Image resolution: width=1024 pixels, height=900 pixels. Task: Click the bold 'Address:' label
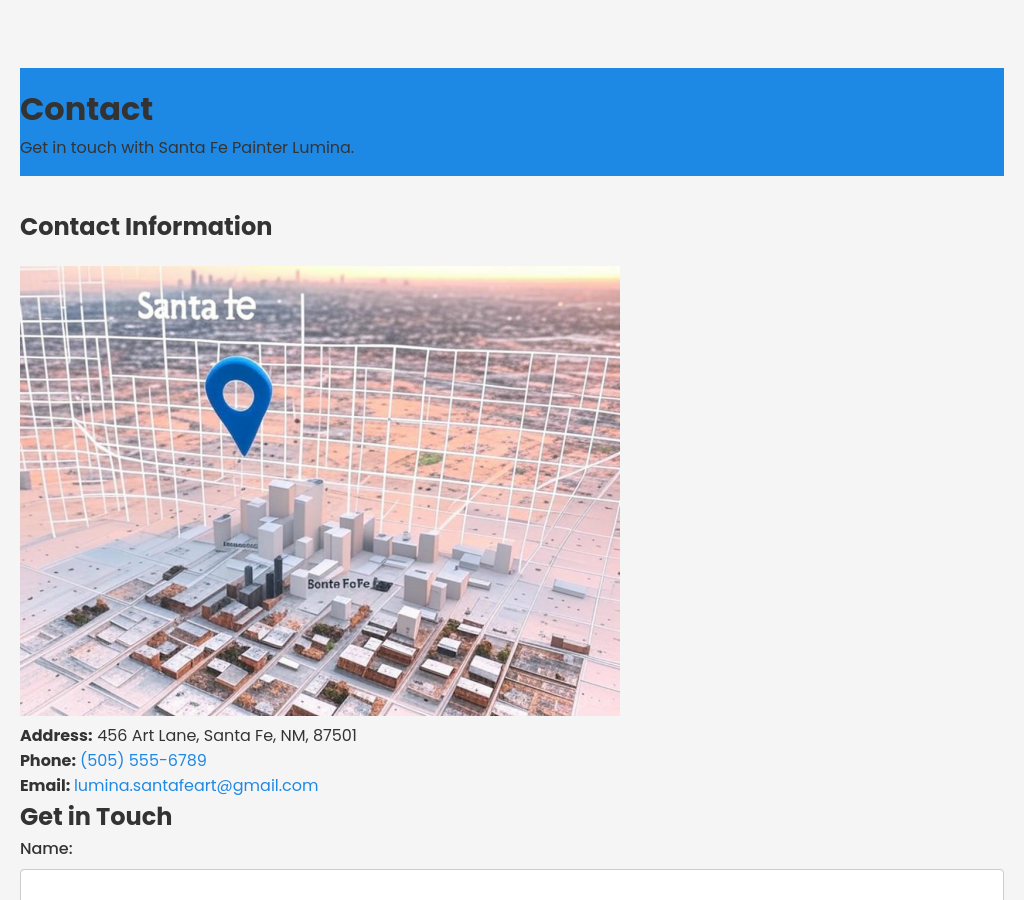tap(56, 736)
